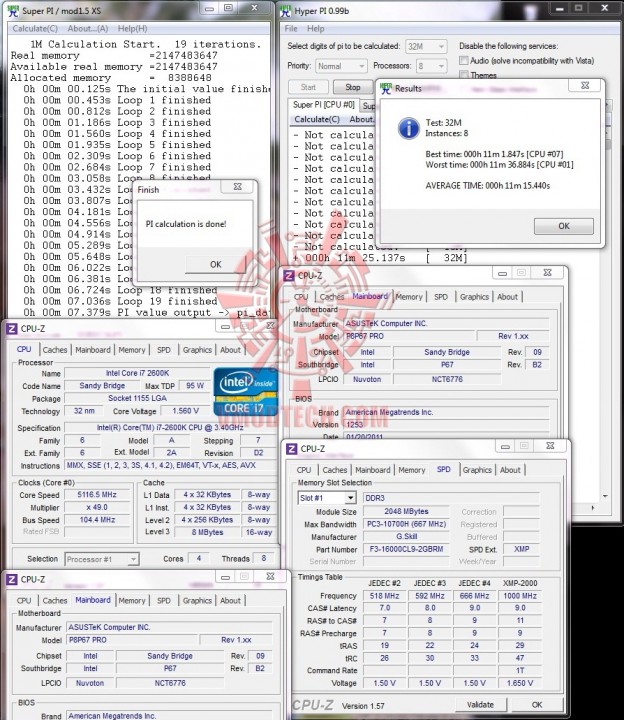Screen dimensions: 624x720
Task: Click the Specification i7-2600K CPU text
Action: click(170, 428)
